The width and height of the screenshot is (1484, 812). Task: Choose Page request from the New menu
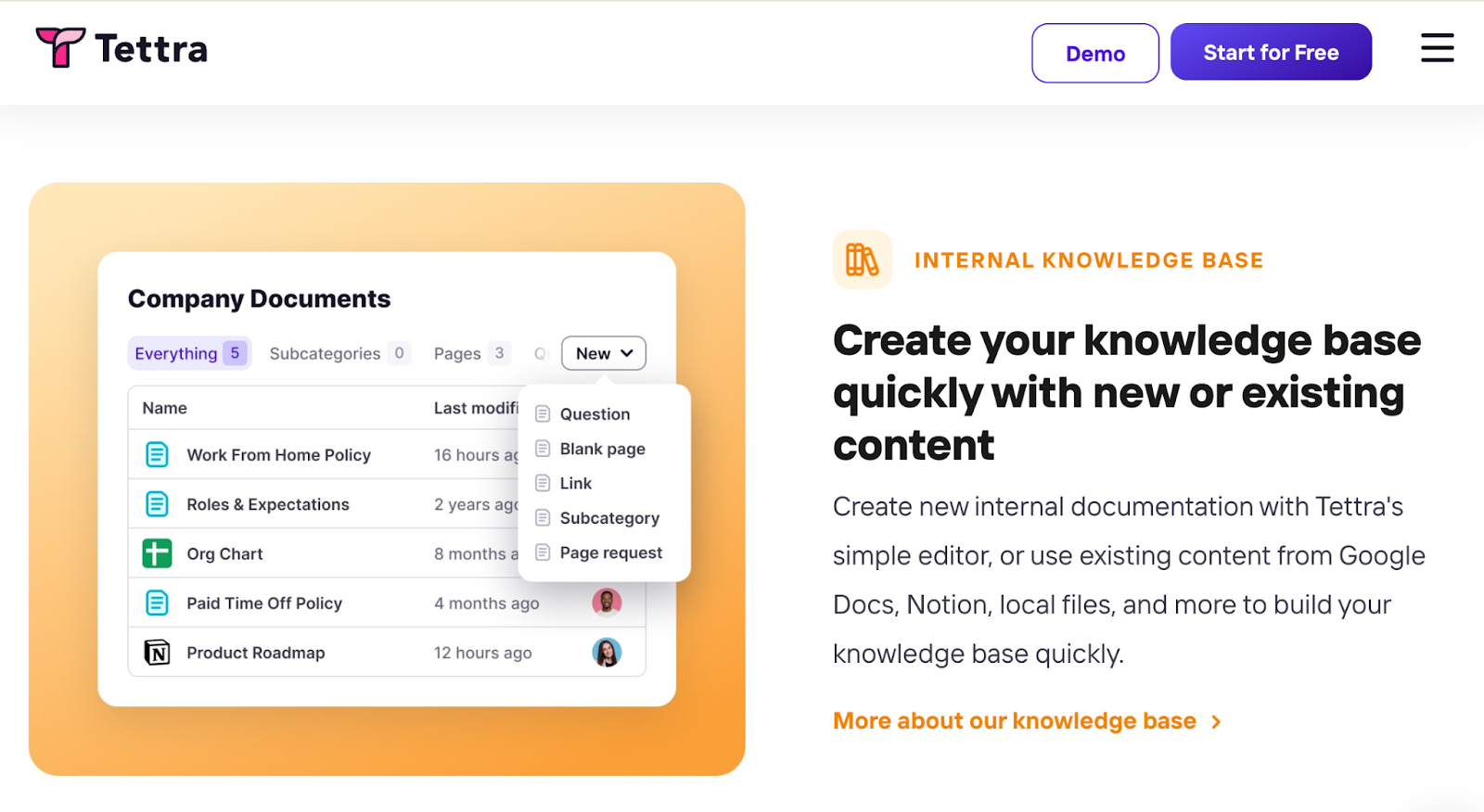[611, 552]
